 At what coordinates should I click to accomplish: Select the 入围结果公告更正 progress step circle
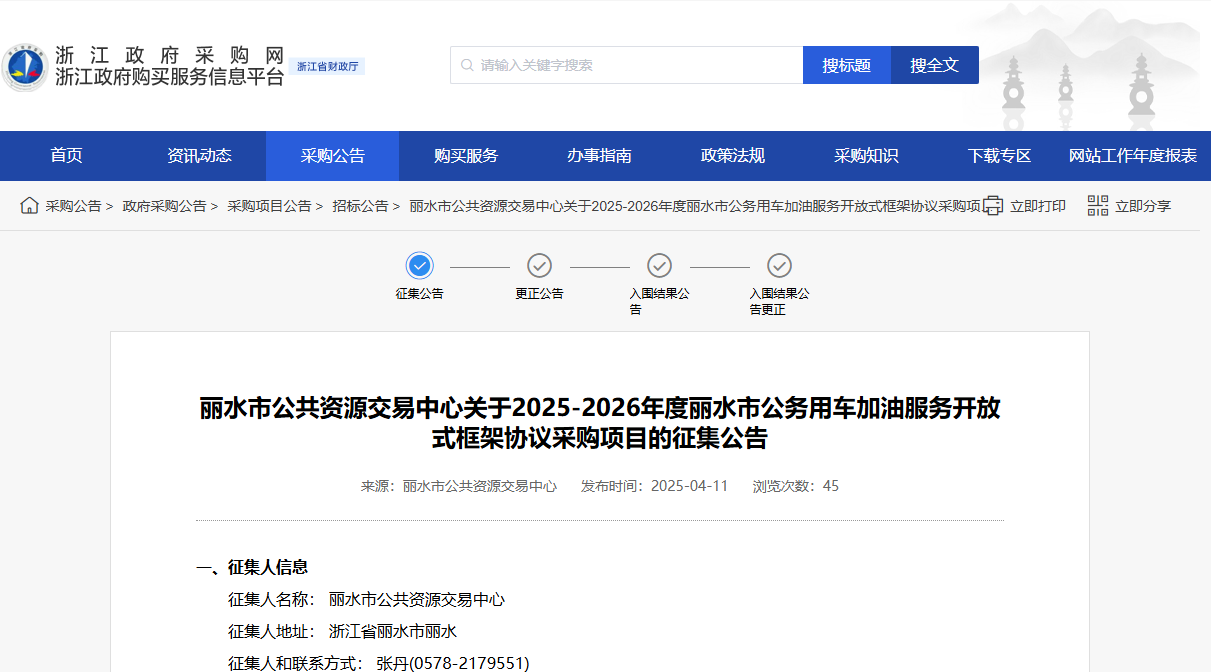click(779, 266)
